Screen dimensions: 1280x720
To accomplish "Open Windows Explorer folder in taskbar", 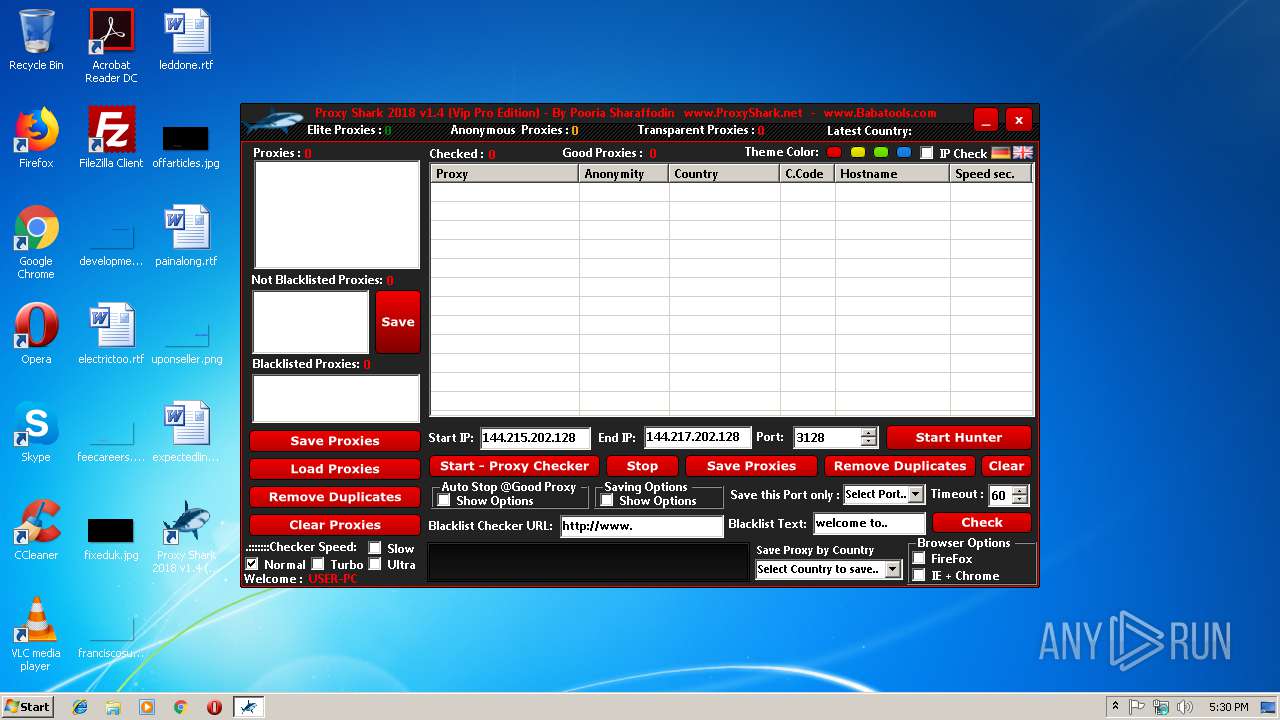I will pyautogui.click(x=113, y=707).
